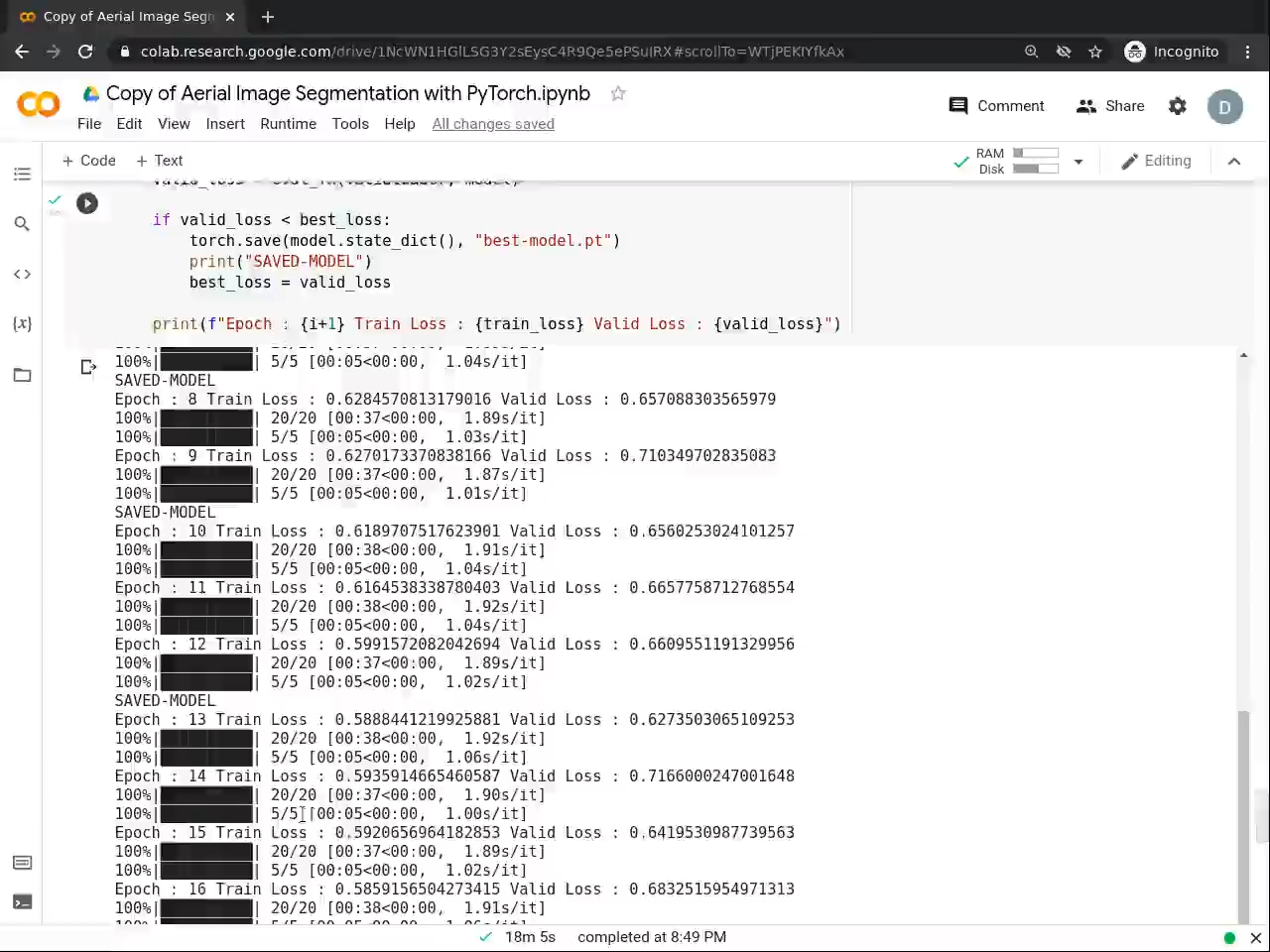Open notebook settings gear icon
The image size is (1270, 952).
(x=1178, y=106)
